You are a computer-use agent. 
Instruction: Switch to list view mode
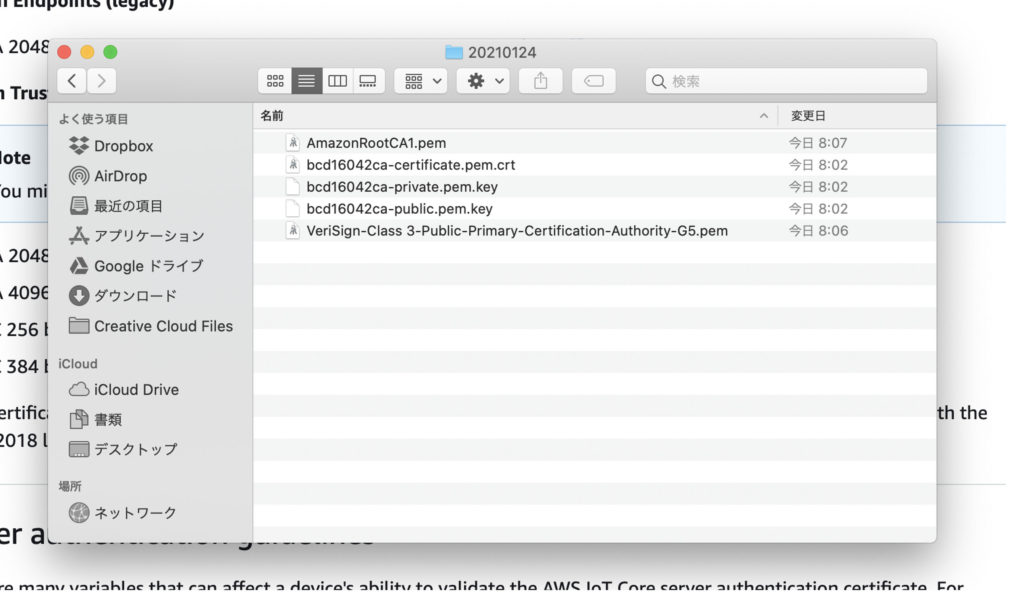(x=306, y=81)
